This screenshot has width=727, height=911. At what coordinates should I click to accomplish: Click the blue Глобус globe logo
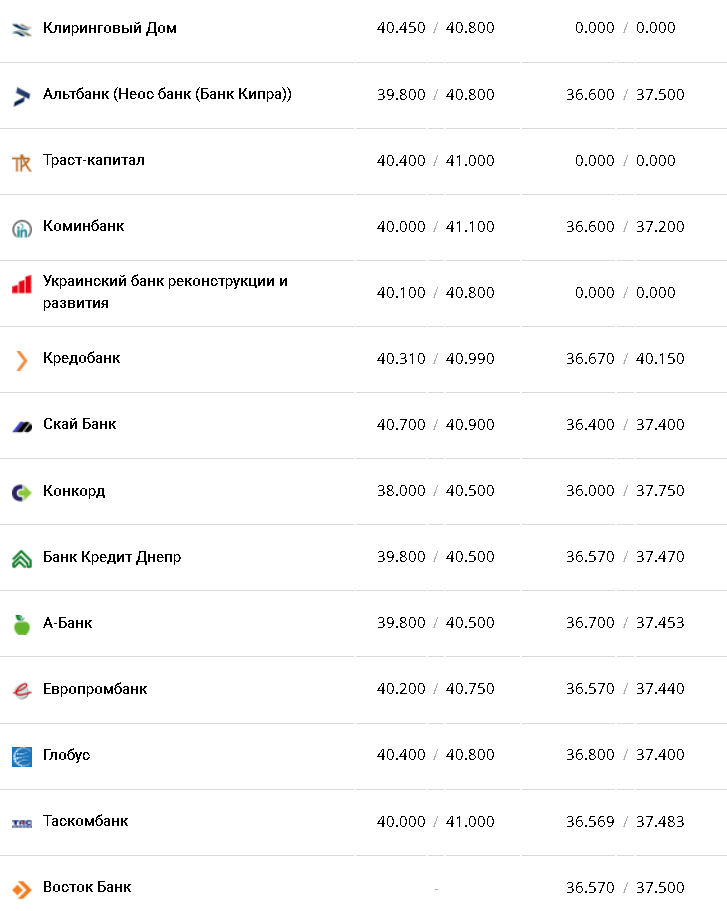coord(22,756)
